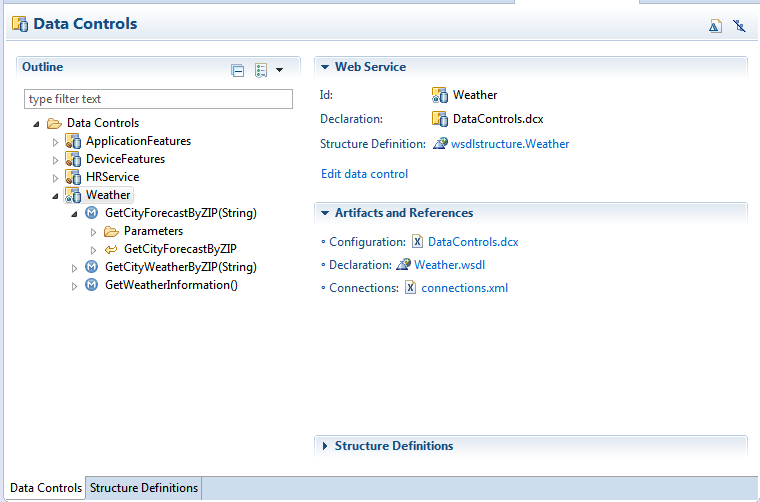Screen dimensions: 760x502
Task: Click the HRService data control icon
Action: [73, 177]
